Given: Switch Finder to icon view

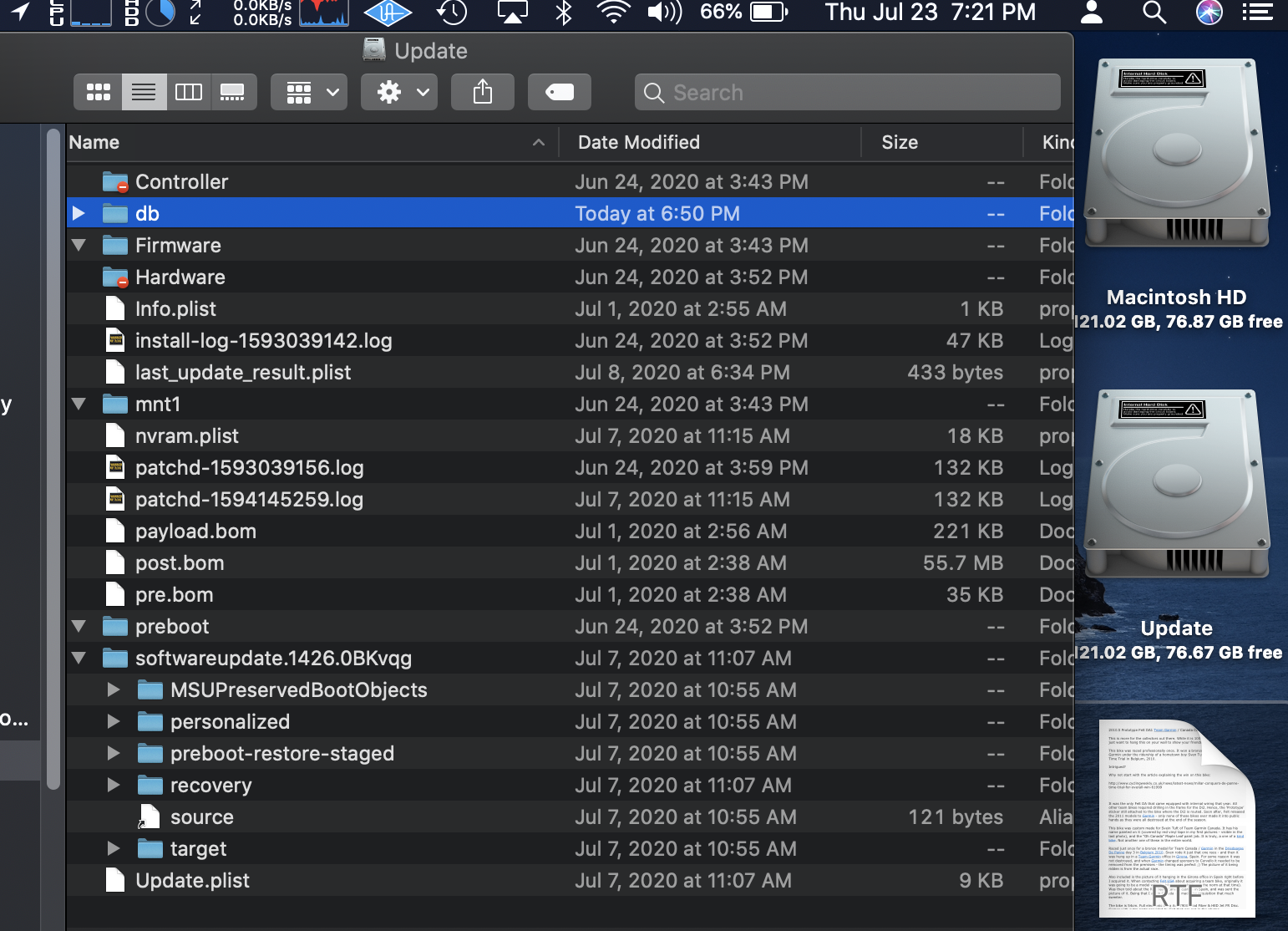Looking at the screenshot, I should (x=98, y=92).
